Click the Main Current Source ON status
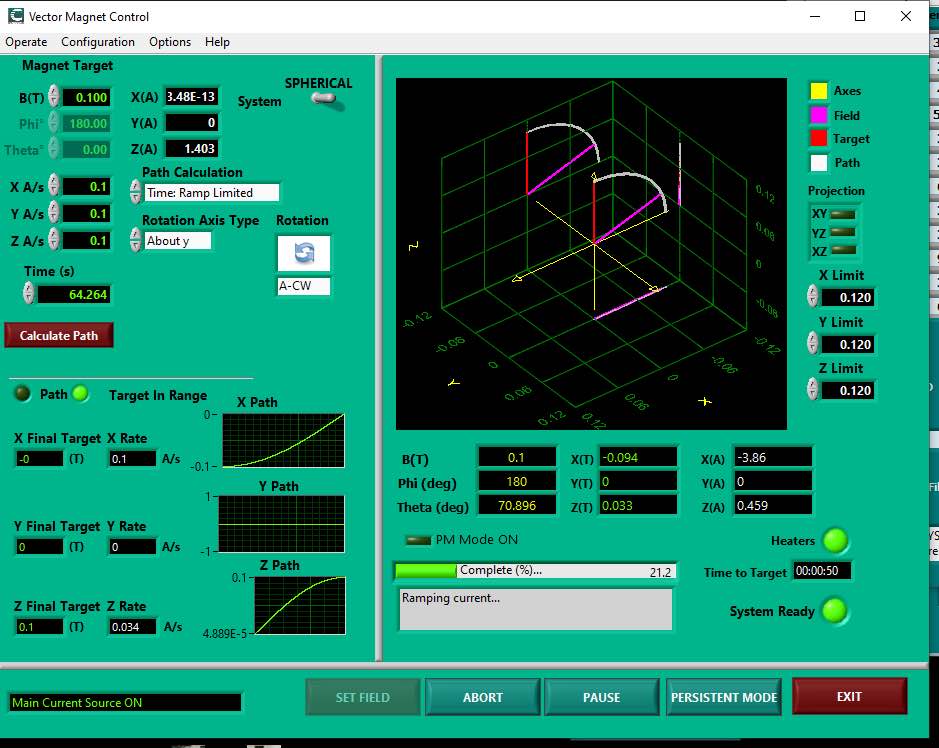 point(125,702)
